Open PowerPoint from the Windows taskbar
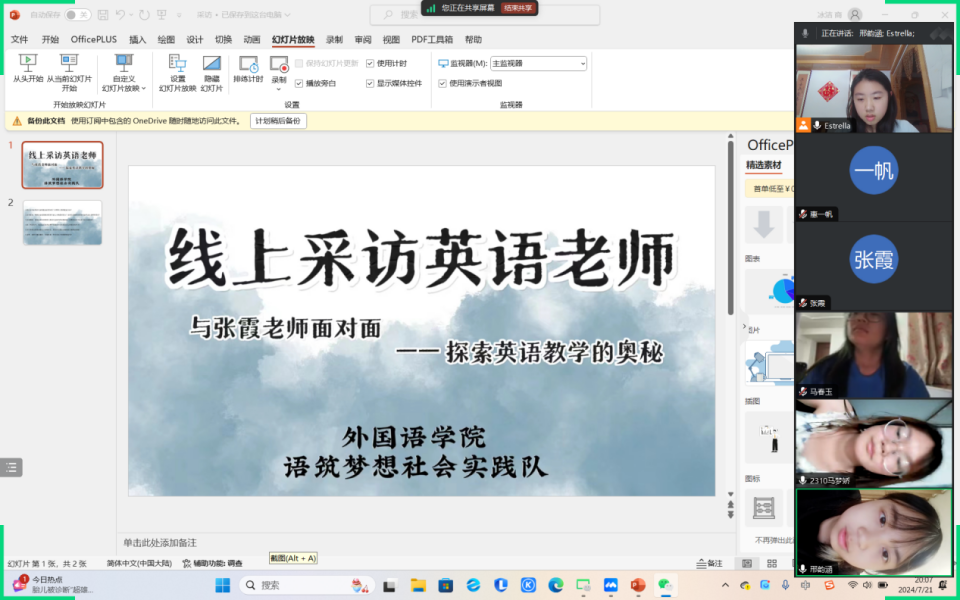Viewport: 960px width, 600px height. [x=637, y=585]
